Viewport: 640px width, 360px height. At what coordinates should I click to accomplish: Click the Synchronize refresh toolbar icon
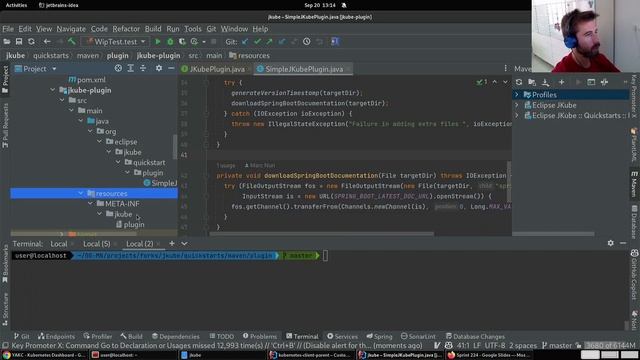point(31,42)
